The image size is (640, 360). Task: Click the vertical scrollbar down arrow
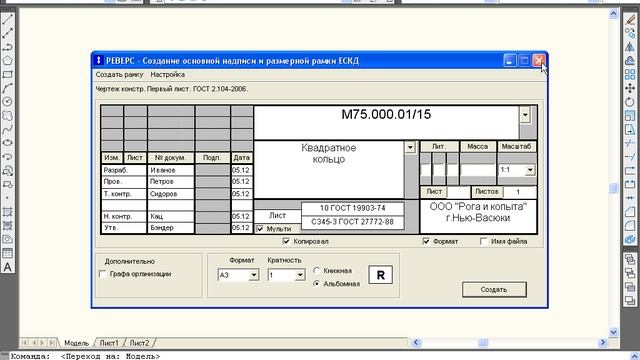(613, 332)
